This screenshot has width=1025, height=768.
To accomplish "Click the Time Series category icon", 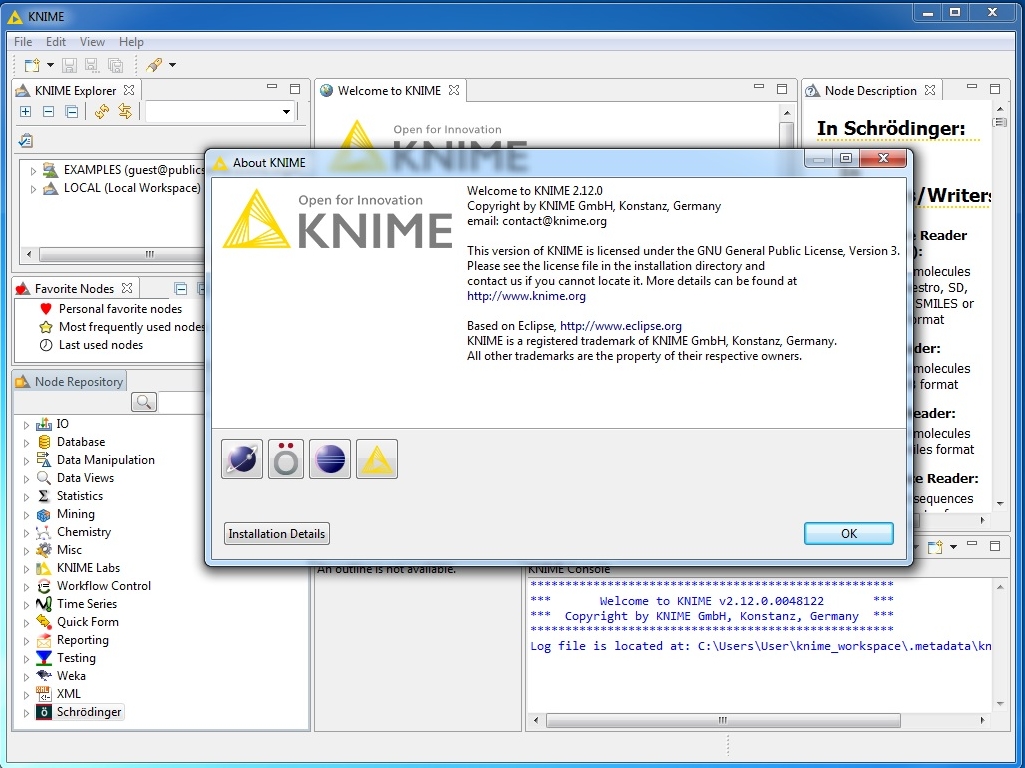I will [44, 604].
